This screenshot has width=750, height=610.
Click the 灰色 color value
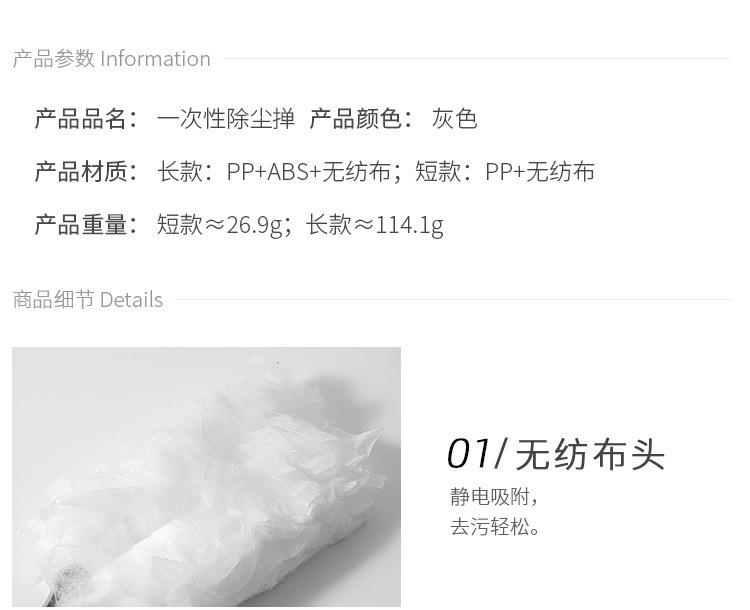[454, 119]
